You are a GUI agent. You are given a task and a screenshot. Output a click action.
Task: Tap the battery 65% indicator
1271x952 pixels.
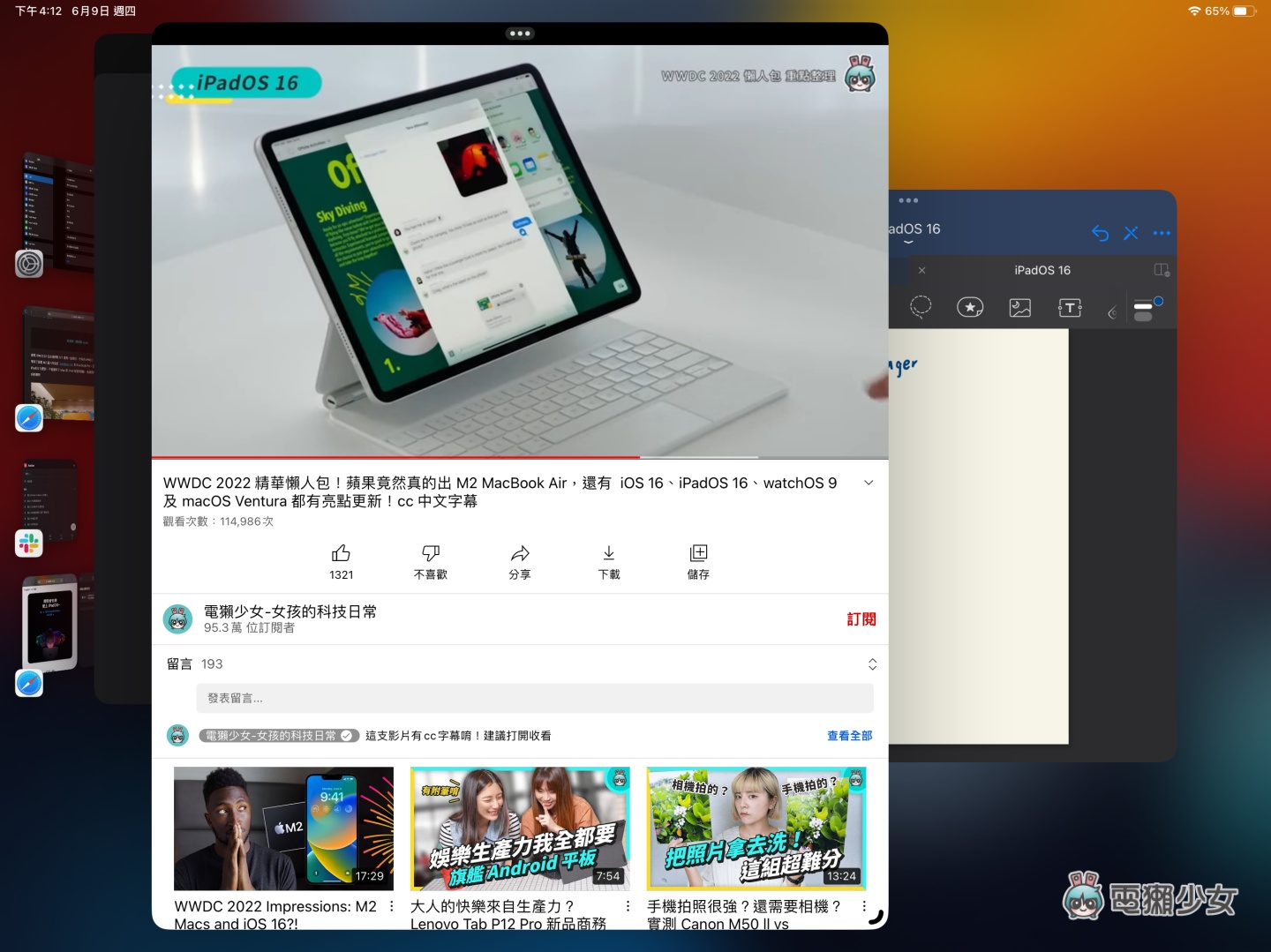(x=1231, y=11)
